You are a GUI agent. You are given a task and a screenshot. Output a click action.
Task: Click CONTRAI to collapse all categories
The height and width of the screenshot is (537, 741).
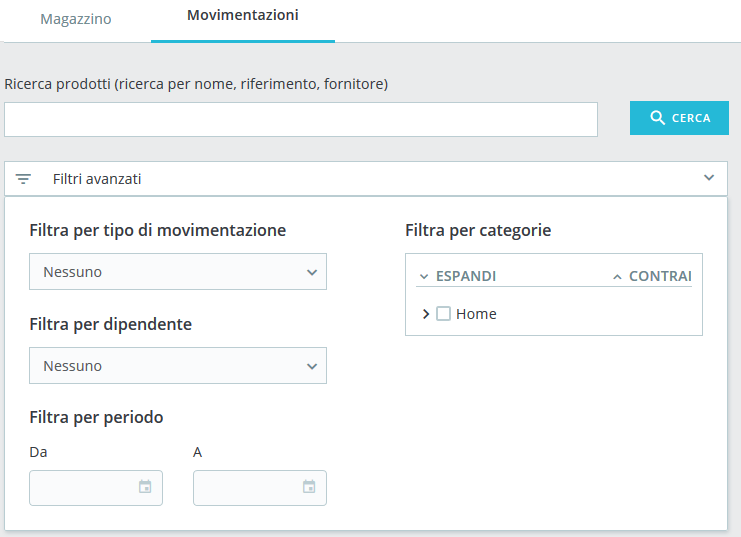click(x=660, y=276)
